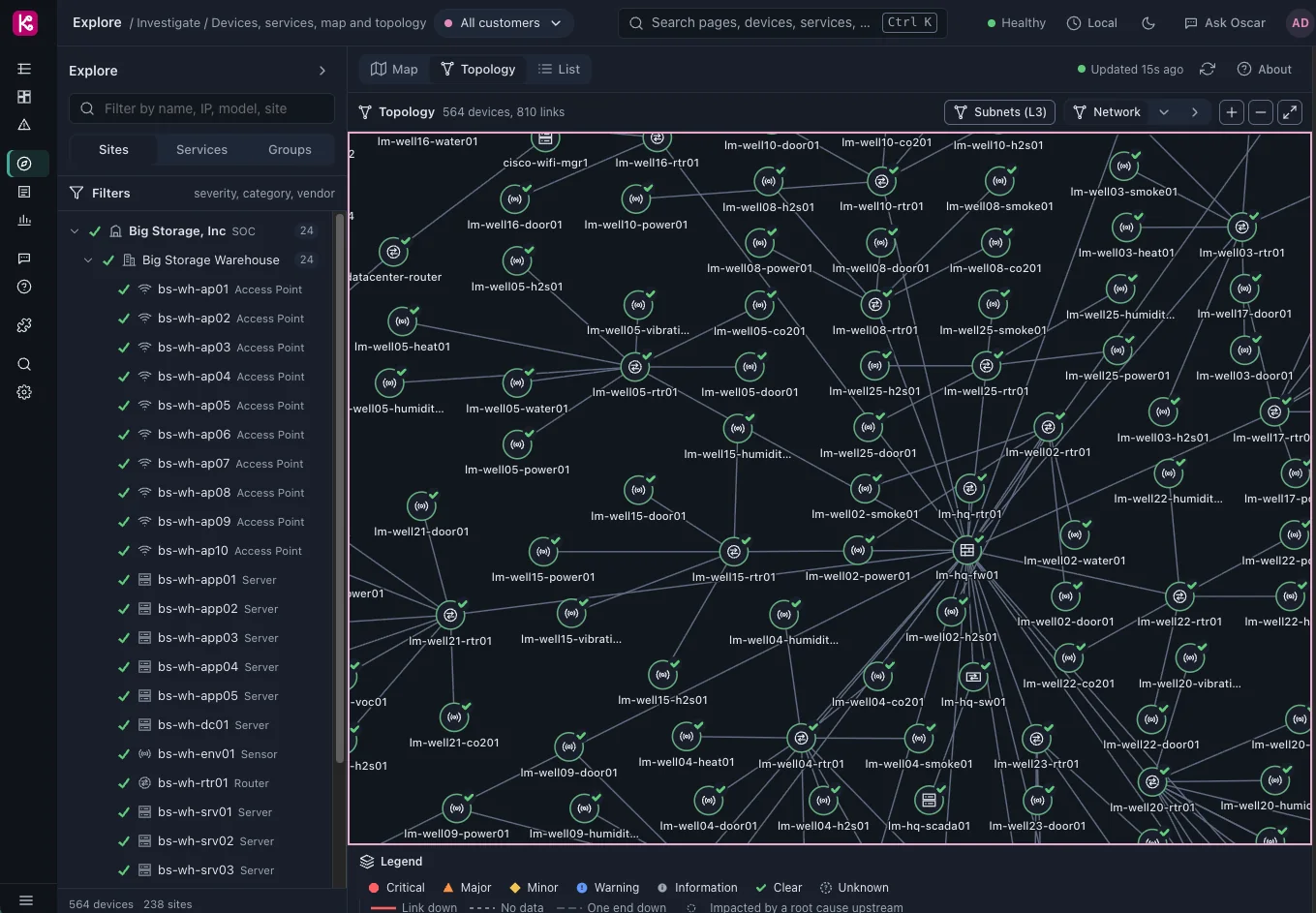Image resolution: width=1316 pixels, height=913 pixels.
Task: Toggle the Subnets (L3) view button
Action: (999, 112)
